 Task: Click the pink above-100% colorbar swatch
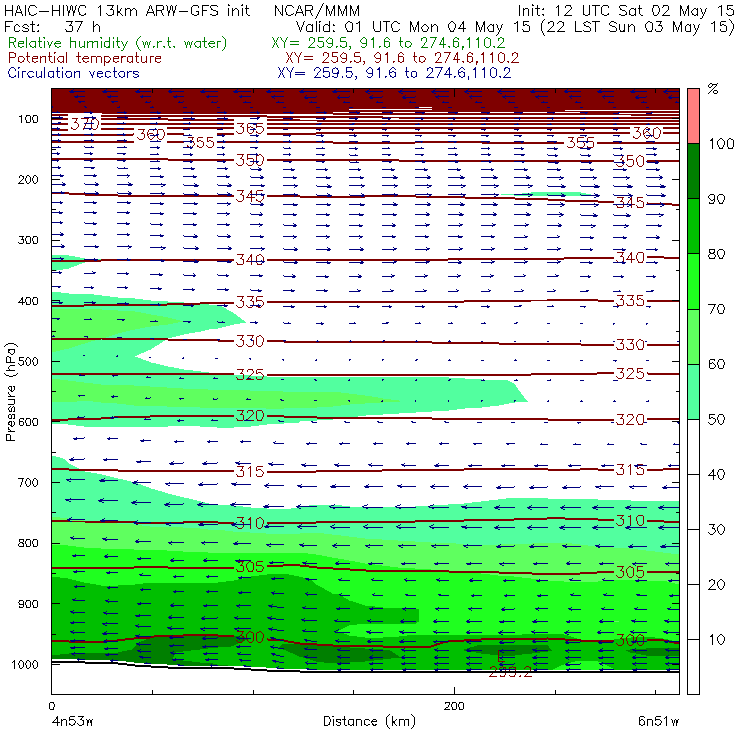click(x=693, y=116)
